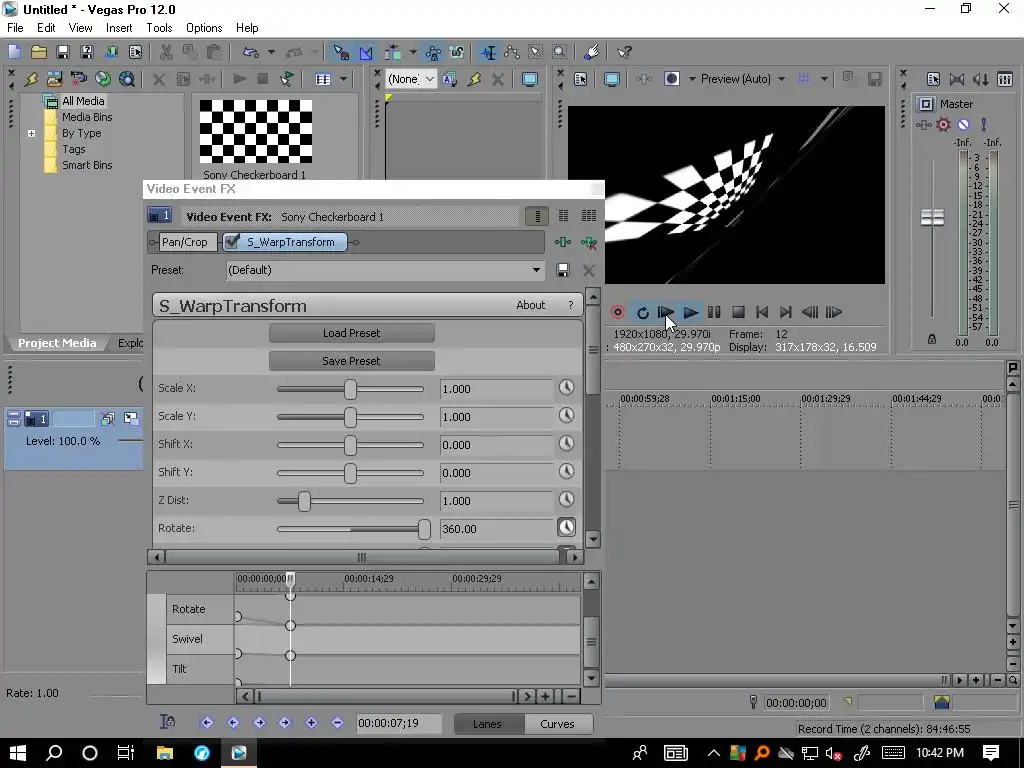The image size is (1024, 768).
Task: Click Split Screen View icon in preview
Action: 672,79
